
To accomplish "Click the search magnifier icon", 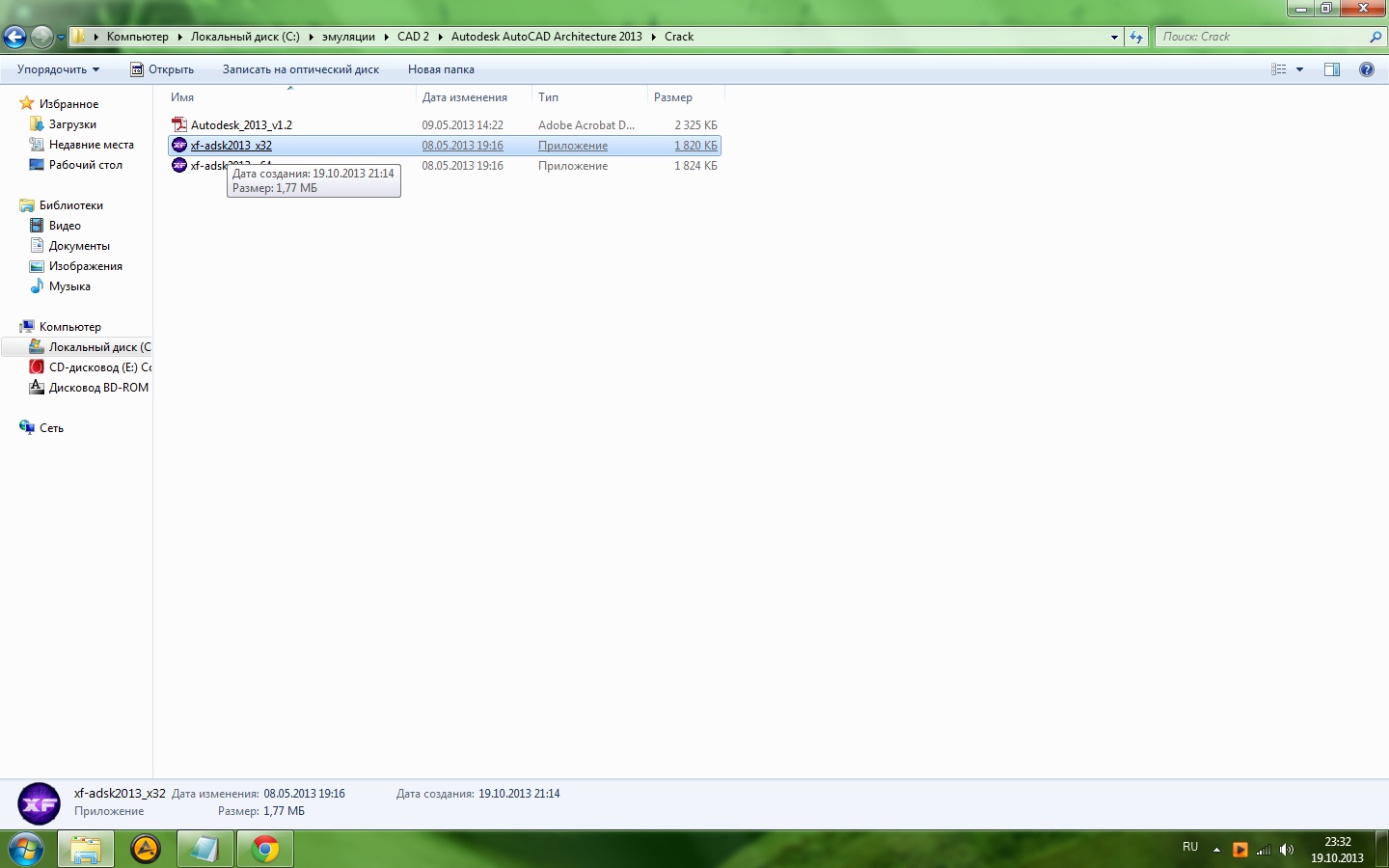I will [x=1375, y=37].
